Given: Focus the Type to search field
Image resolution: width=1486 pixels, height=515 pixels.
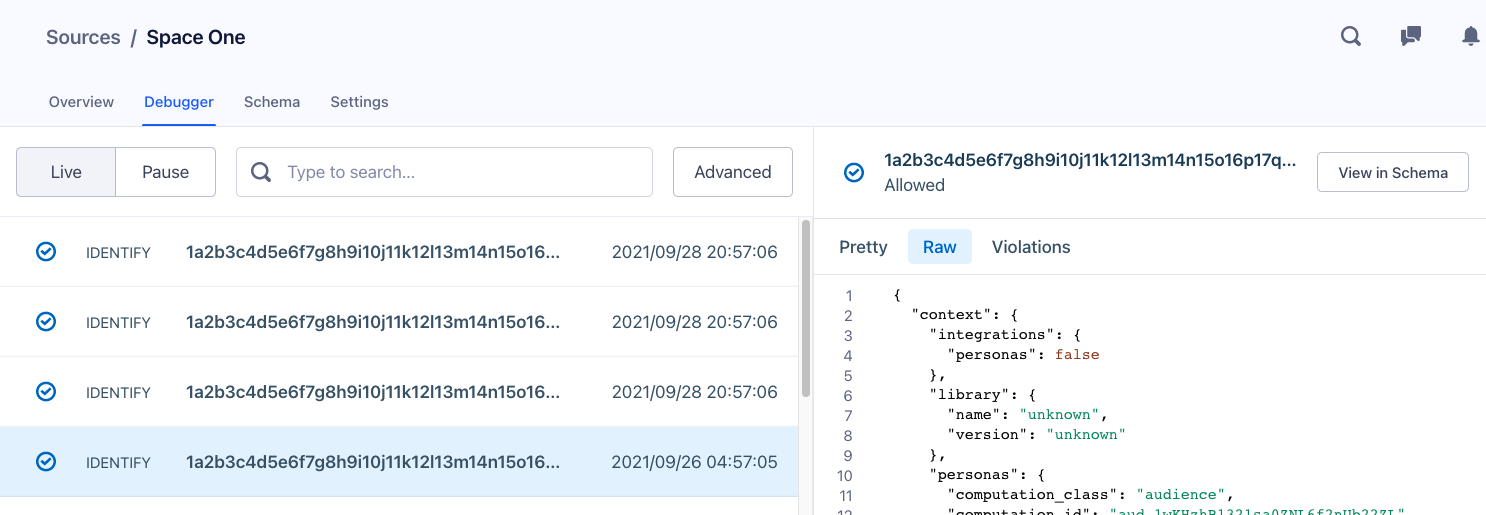Looking at the screenshot, I should 460,172.
